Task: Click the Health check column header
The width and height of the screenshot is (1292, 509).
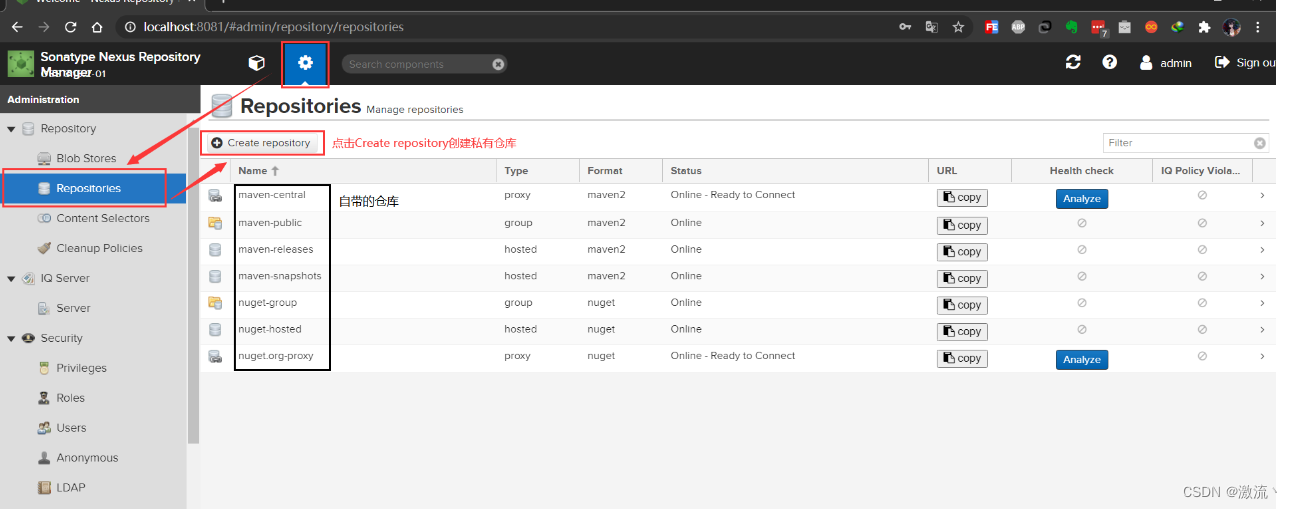Action: (x=1082, y=171)
